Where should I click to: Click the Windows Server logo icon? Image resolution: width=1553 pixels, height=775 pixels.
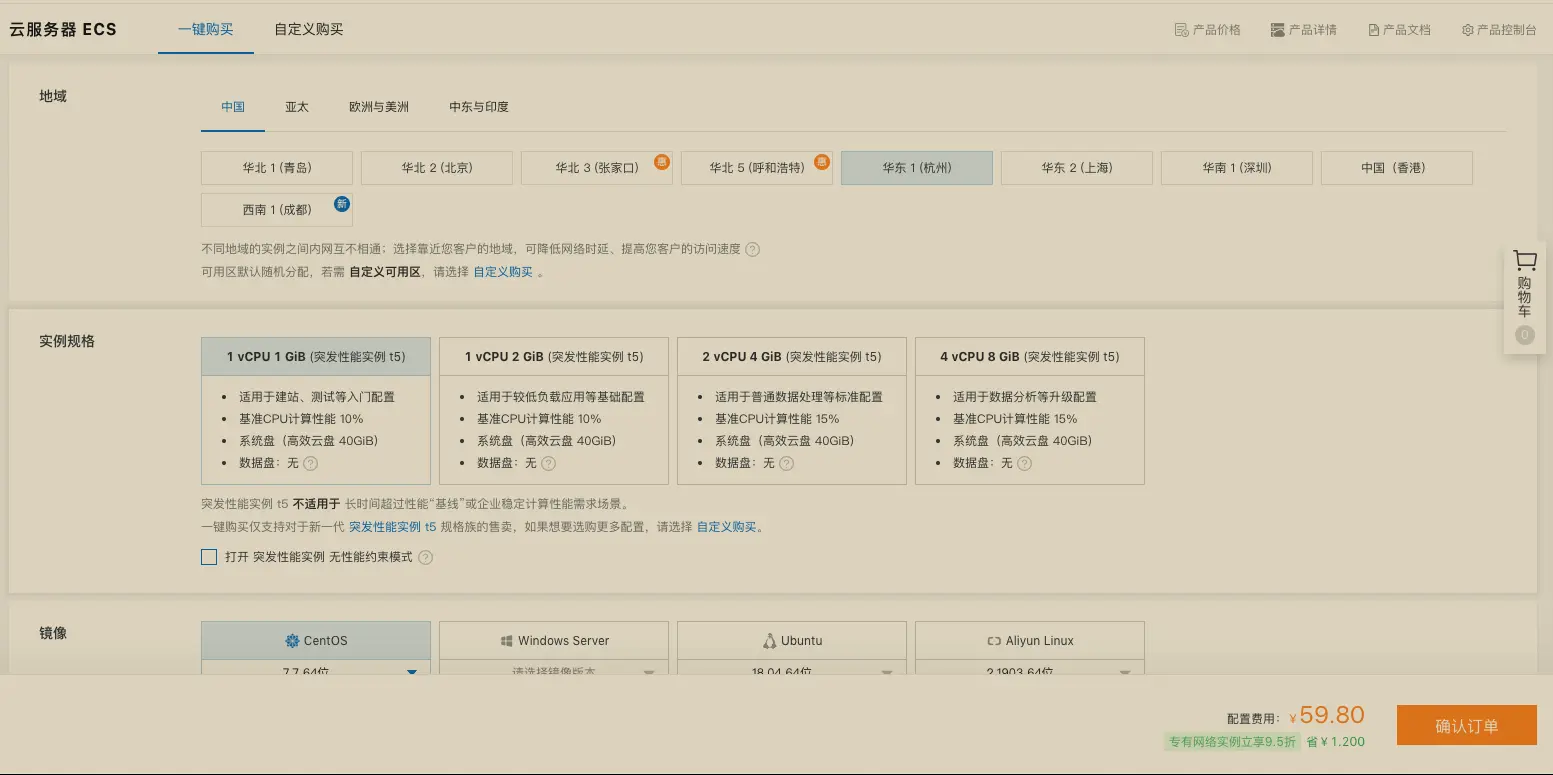click(507, 641)
